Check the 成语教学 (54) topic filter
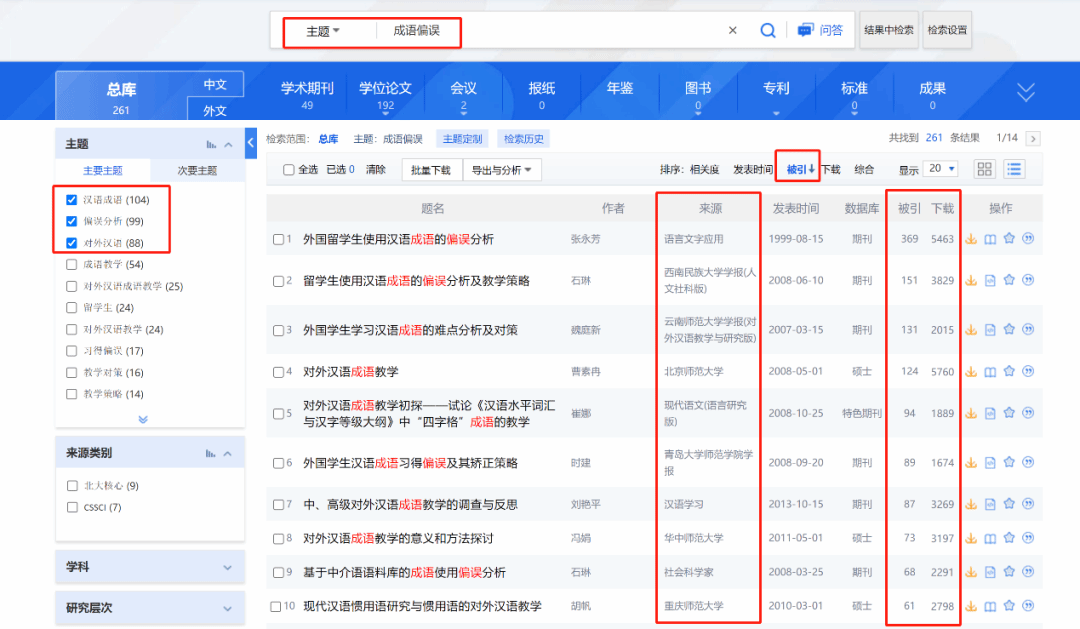The image size is (1080, 629). (72, 265)
